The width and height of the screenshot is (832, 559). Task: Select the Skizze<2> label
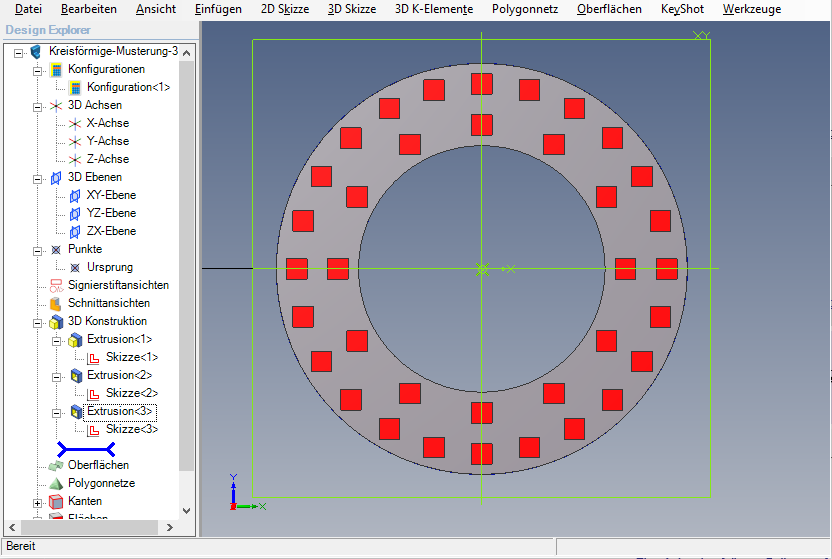pos(132,393)
